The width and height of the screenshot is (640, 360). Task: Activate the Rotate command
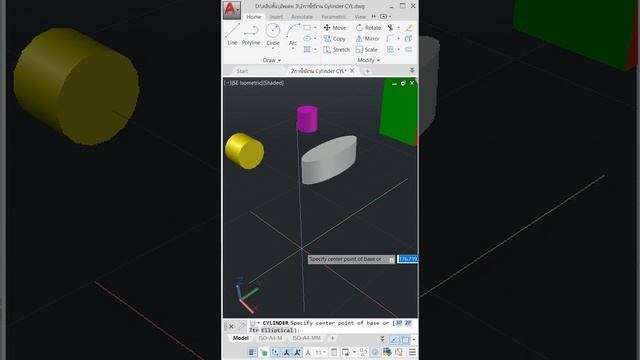click(x=368, y=28)
